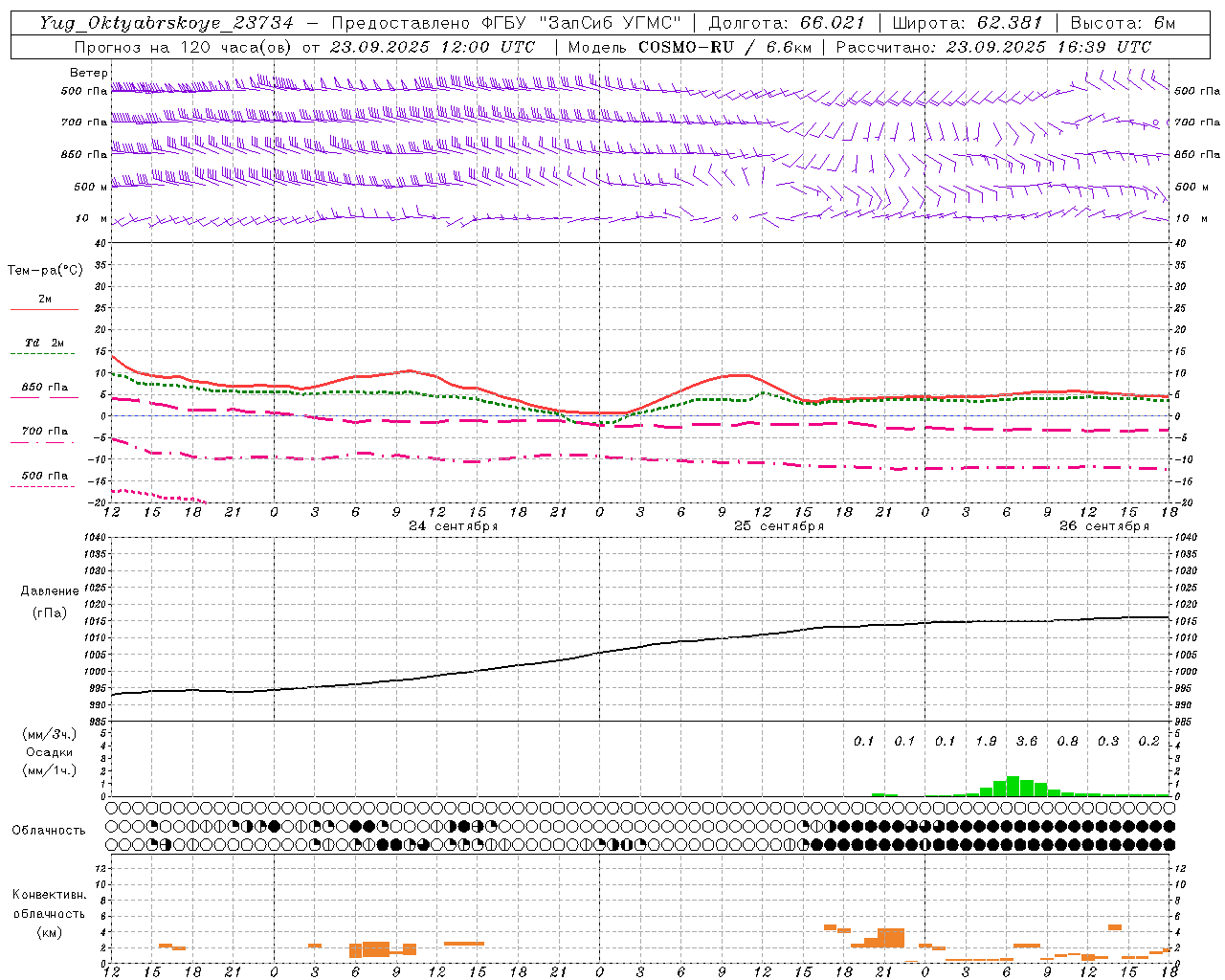Click the 1.9 precipitation amount value
This screenshot has height=980, width=1225.
click(x=986, y=741)
